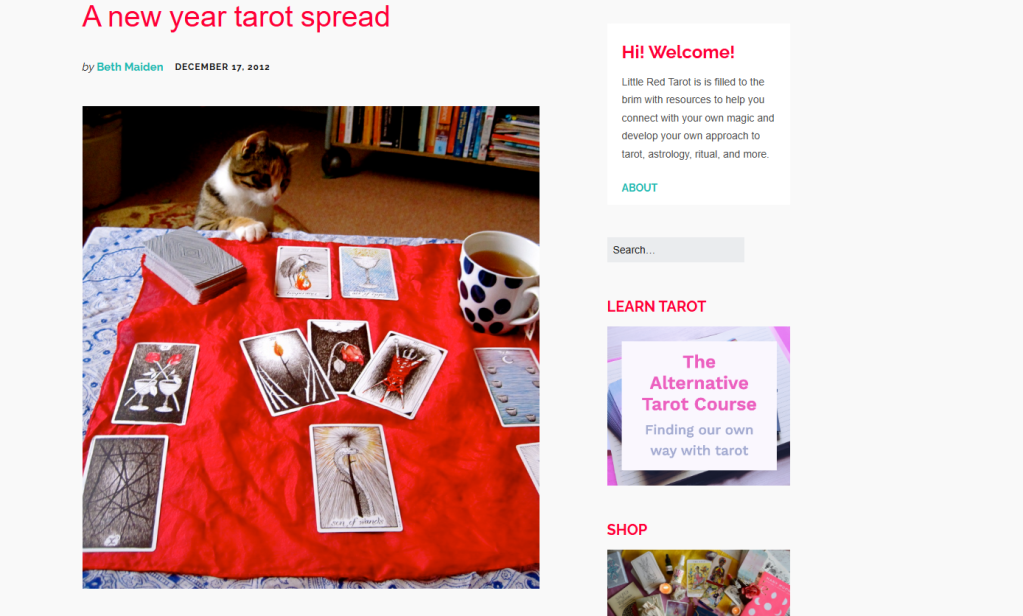The height and width of the screenshot is (616, 1023).
Task: Click the December 17, 2012 post date
Action: (x=222, y=67)
